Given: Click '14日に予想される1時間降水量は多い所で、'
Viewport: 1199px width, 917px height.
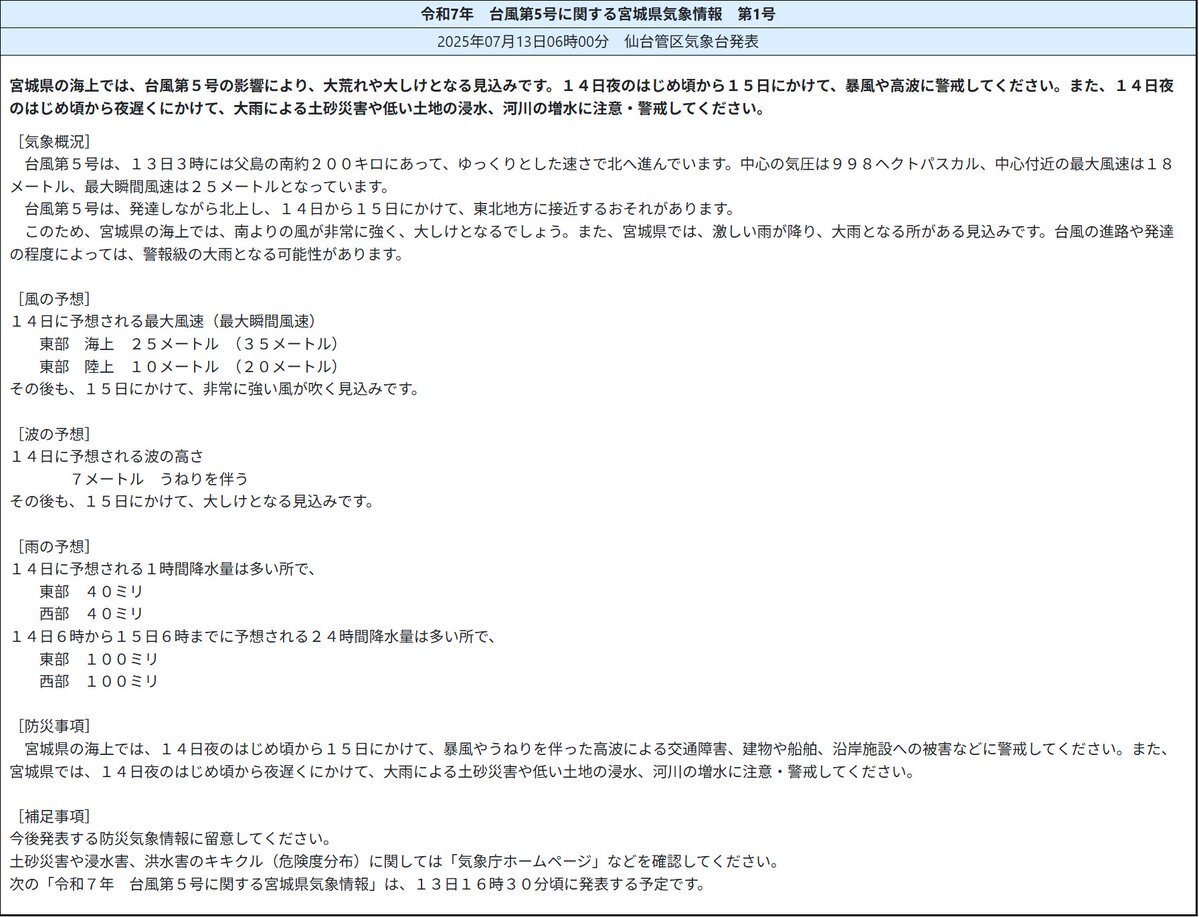Looking at the screenshot, I should [x=164, y=569].
